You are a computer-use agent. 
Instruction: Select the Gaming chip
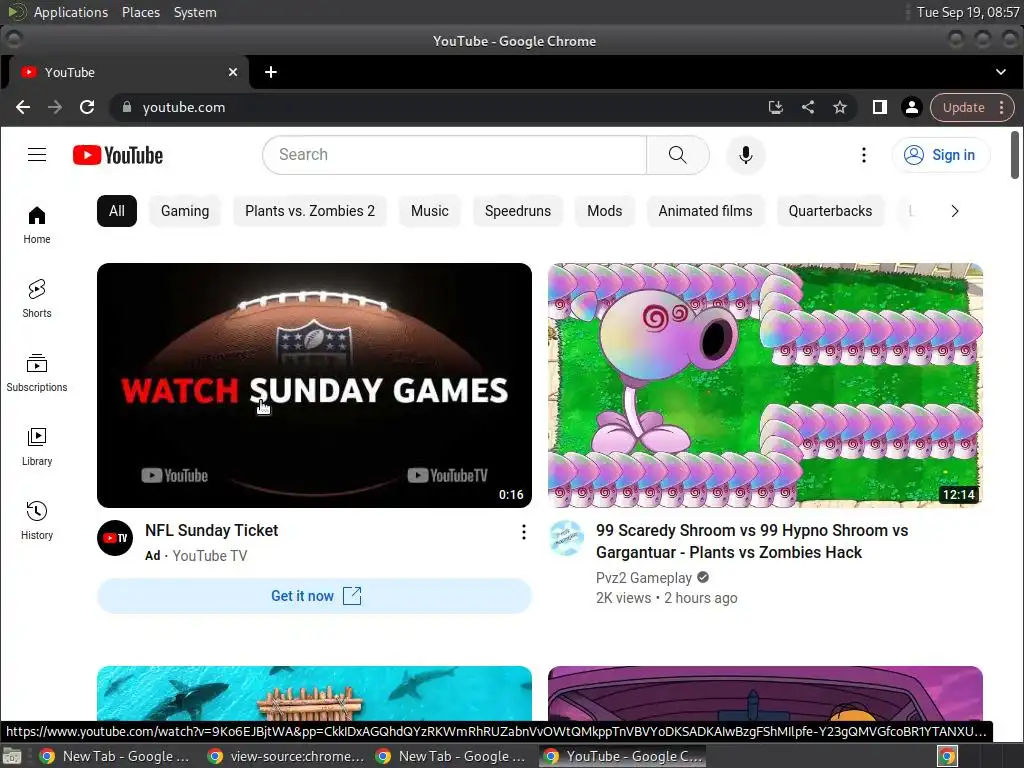pyautogui.click(x=185, y=211)
